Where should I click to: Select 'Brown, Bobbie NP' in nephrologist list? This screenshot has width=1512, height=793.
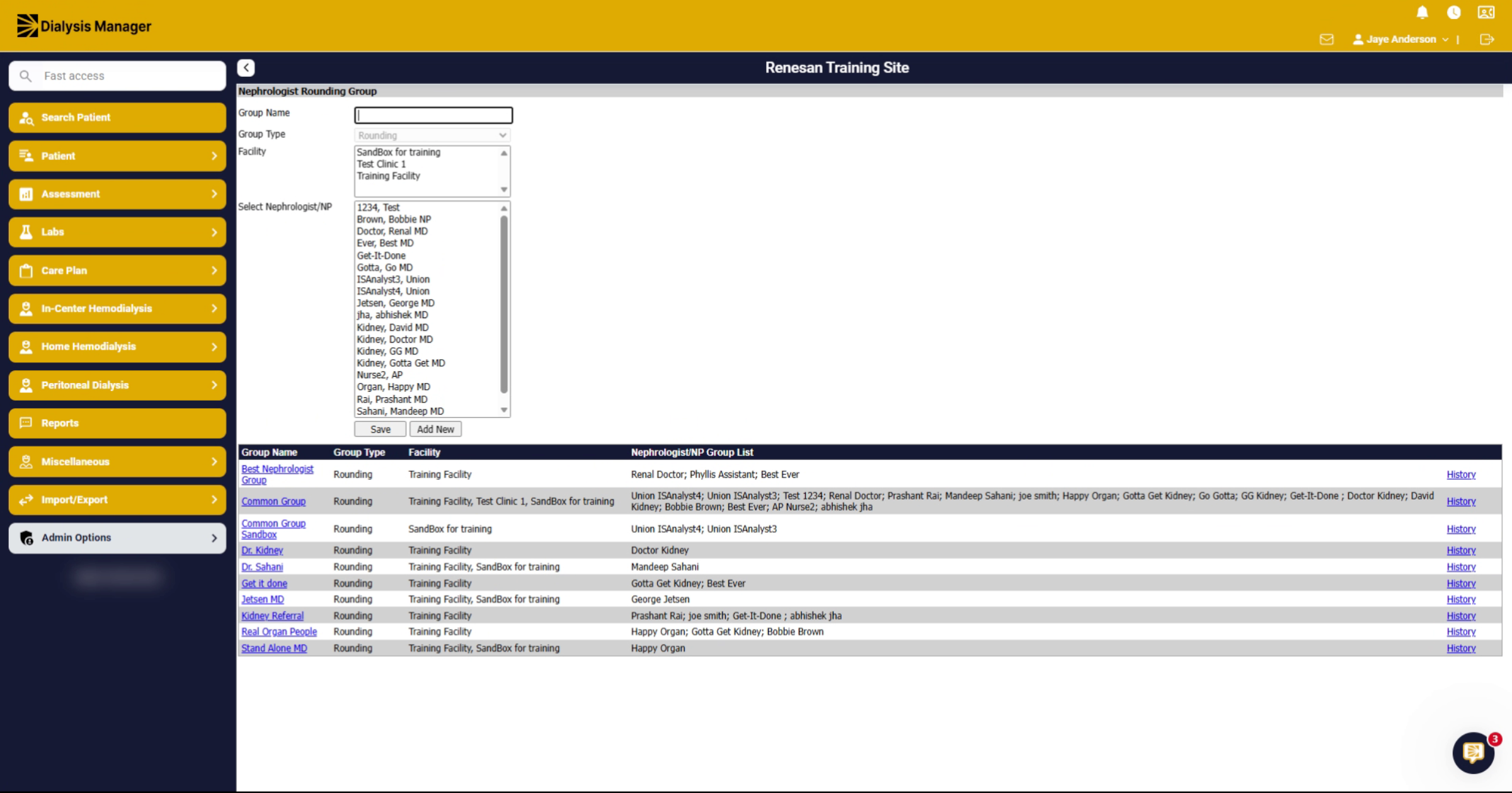pos(394,219)
